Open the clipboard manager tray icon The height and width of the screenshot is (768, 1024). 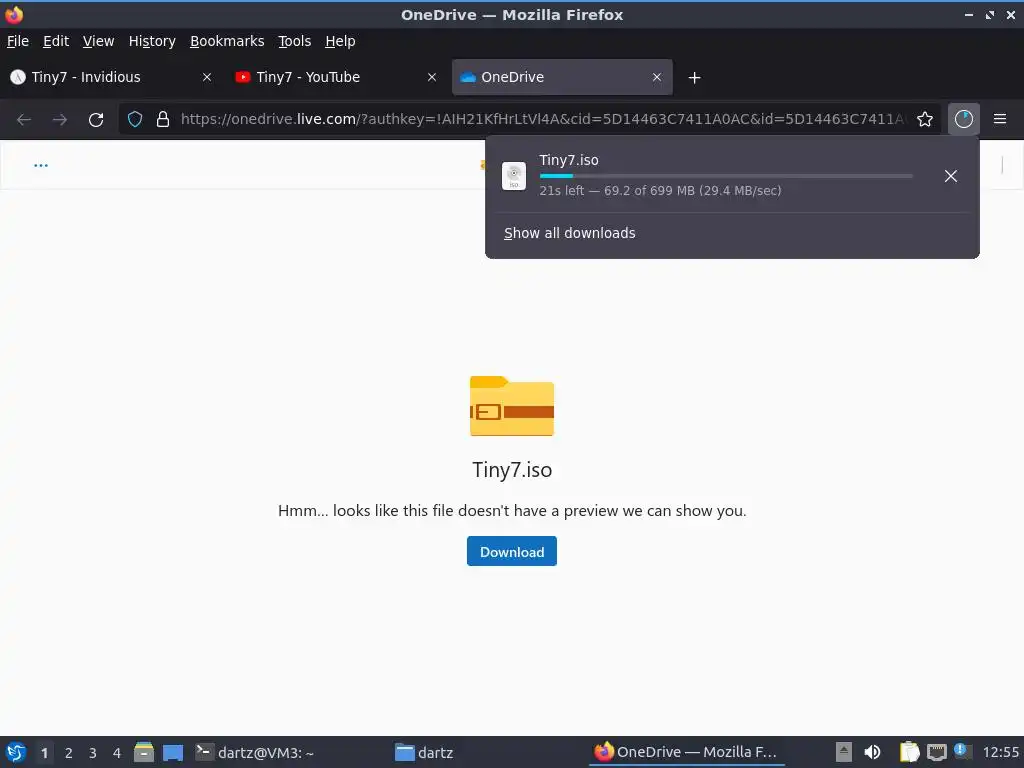pos(909,752)
